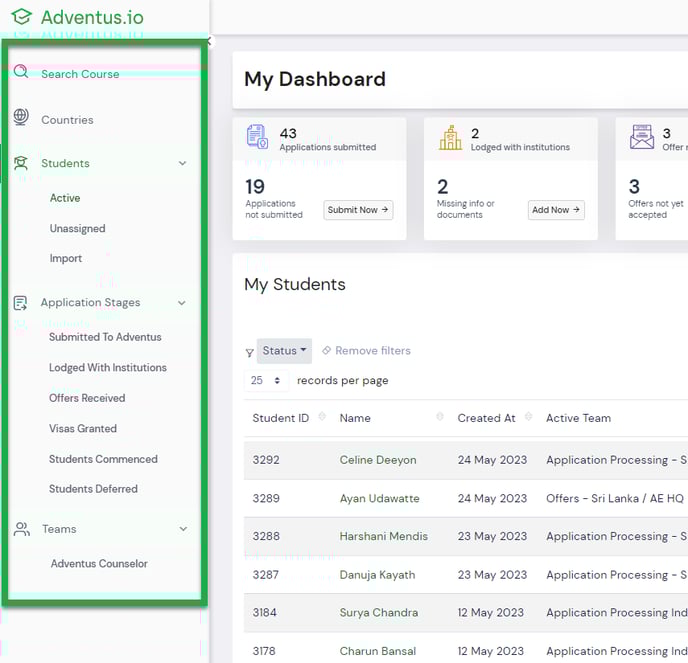Open the Import students page
The image size is (688, 663).
pyautogui.click(x=66, y=258)
